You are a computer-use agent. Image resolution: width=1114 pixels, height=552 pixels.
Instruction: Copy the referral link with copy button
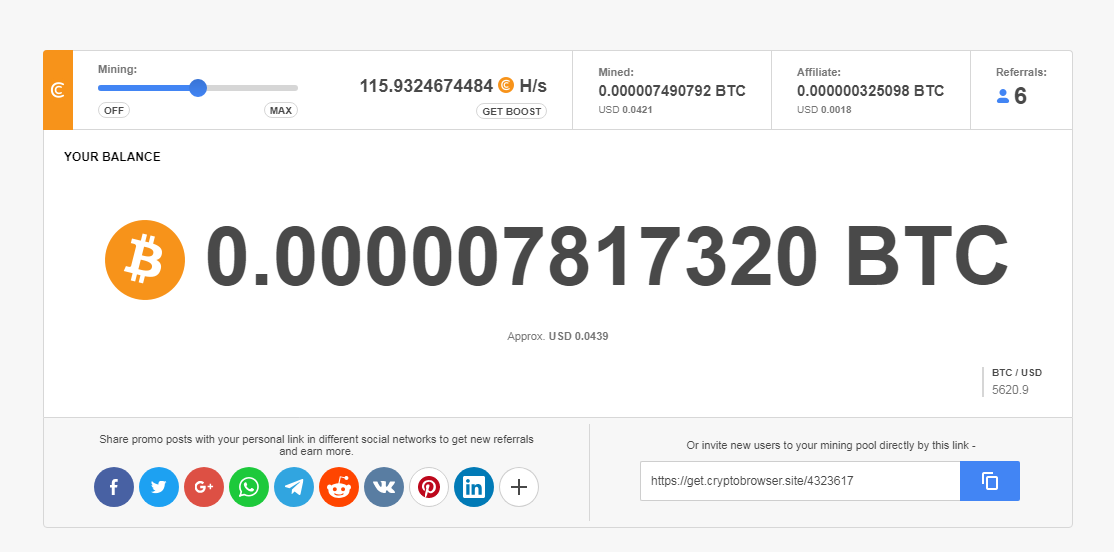click(x=990, y=481)
